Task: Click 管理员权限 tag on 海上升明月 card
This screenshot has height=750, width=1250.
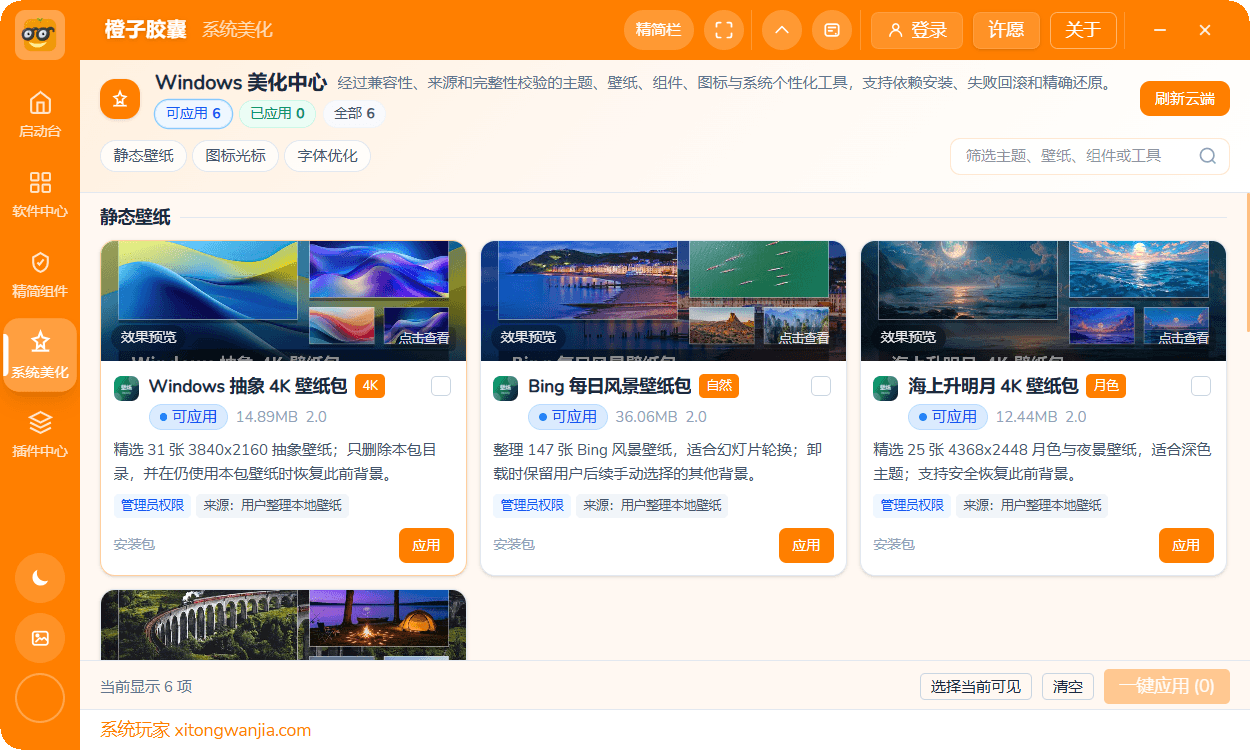Action: [x=913, y=505]
